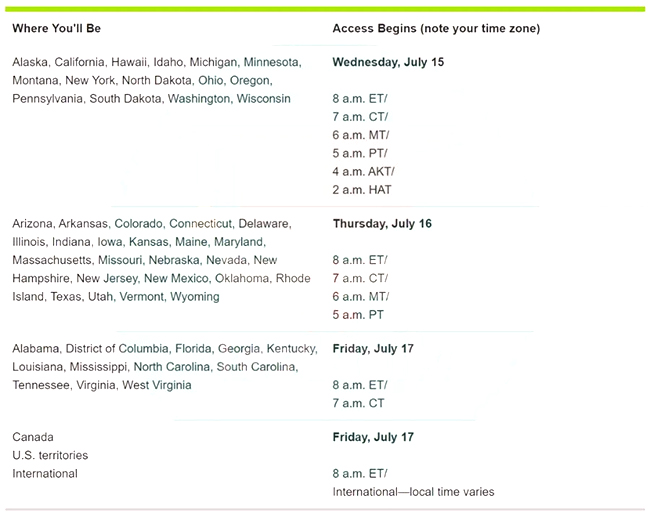Click the "2 a.m. HAT" time entry
The height and width of the screenshot is (520, 650).
tap(362, 189)
